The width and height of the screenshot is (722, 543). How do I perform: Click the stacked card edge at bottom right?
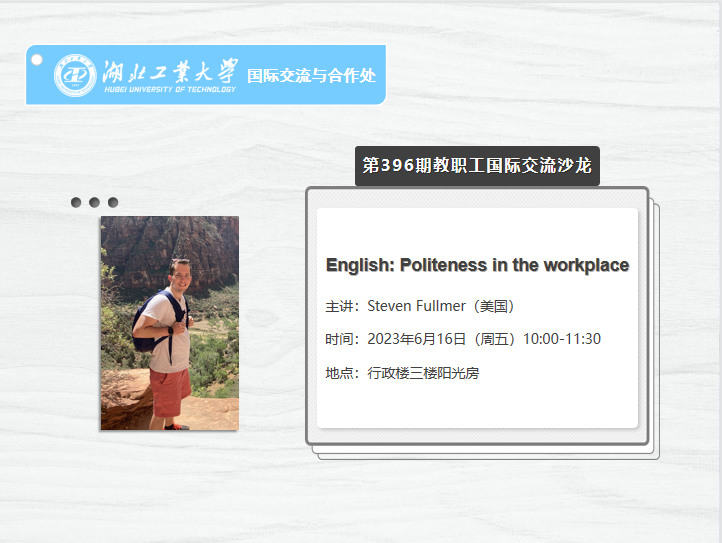click(x=657, y=452)
